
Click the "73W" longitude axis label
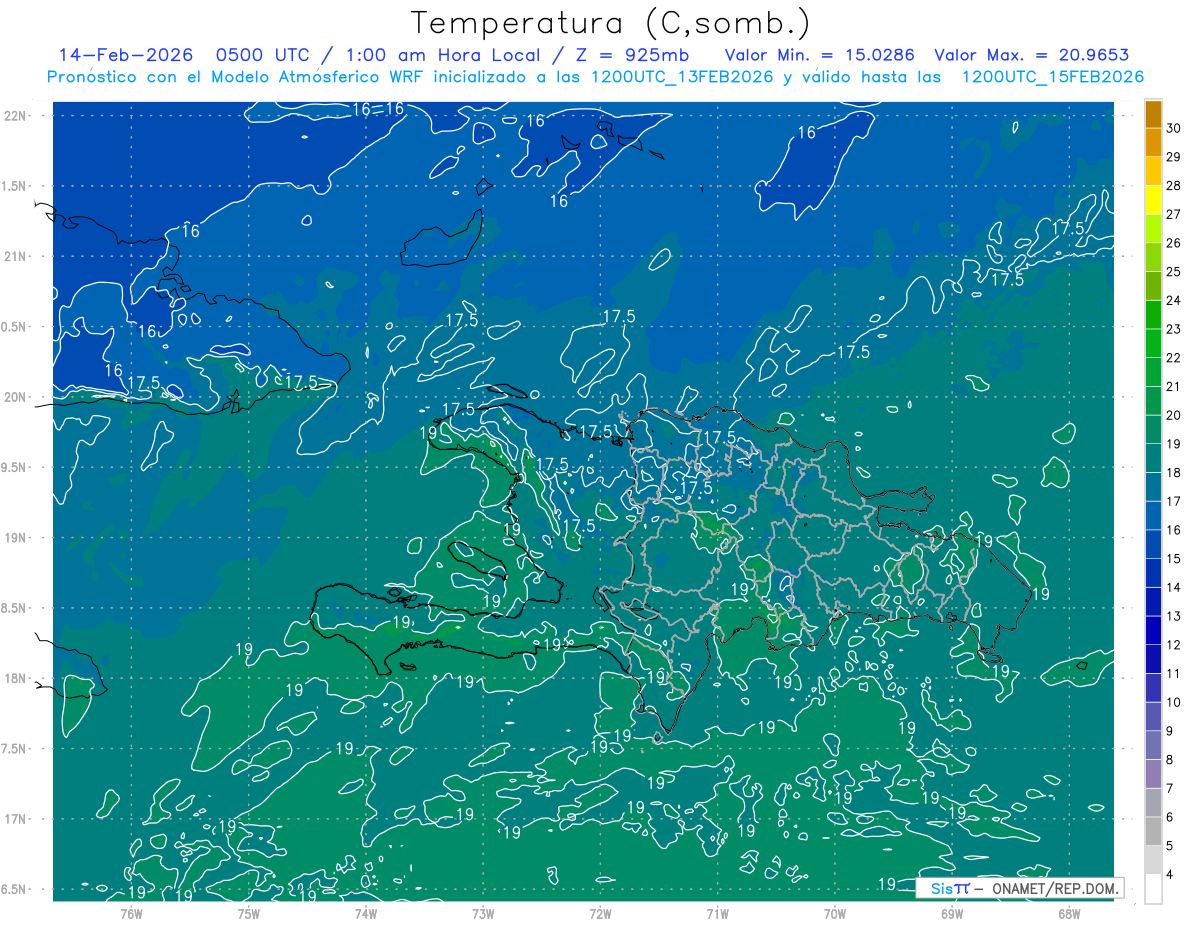tap(483, 913)
